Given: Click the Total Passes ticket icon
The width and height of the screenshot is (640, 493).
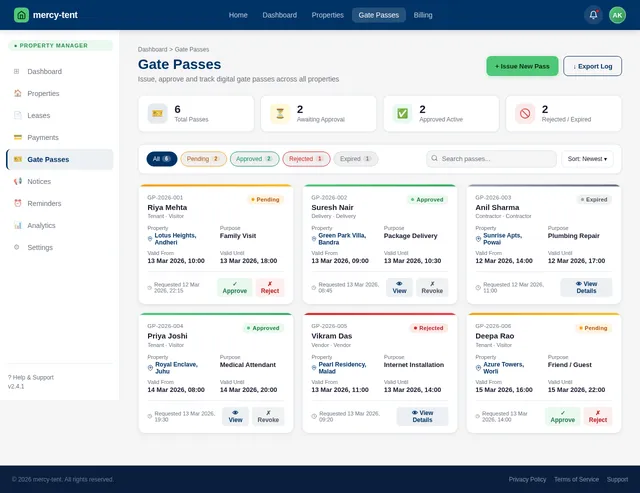Looking at the screenshot, I should click(158, 114).
